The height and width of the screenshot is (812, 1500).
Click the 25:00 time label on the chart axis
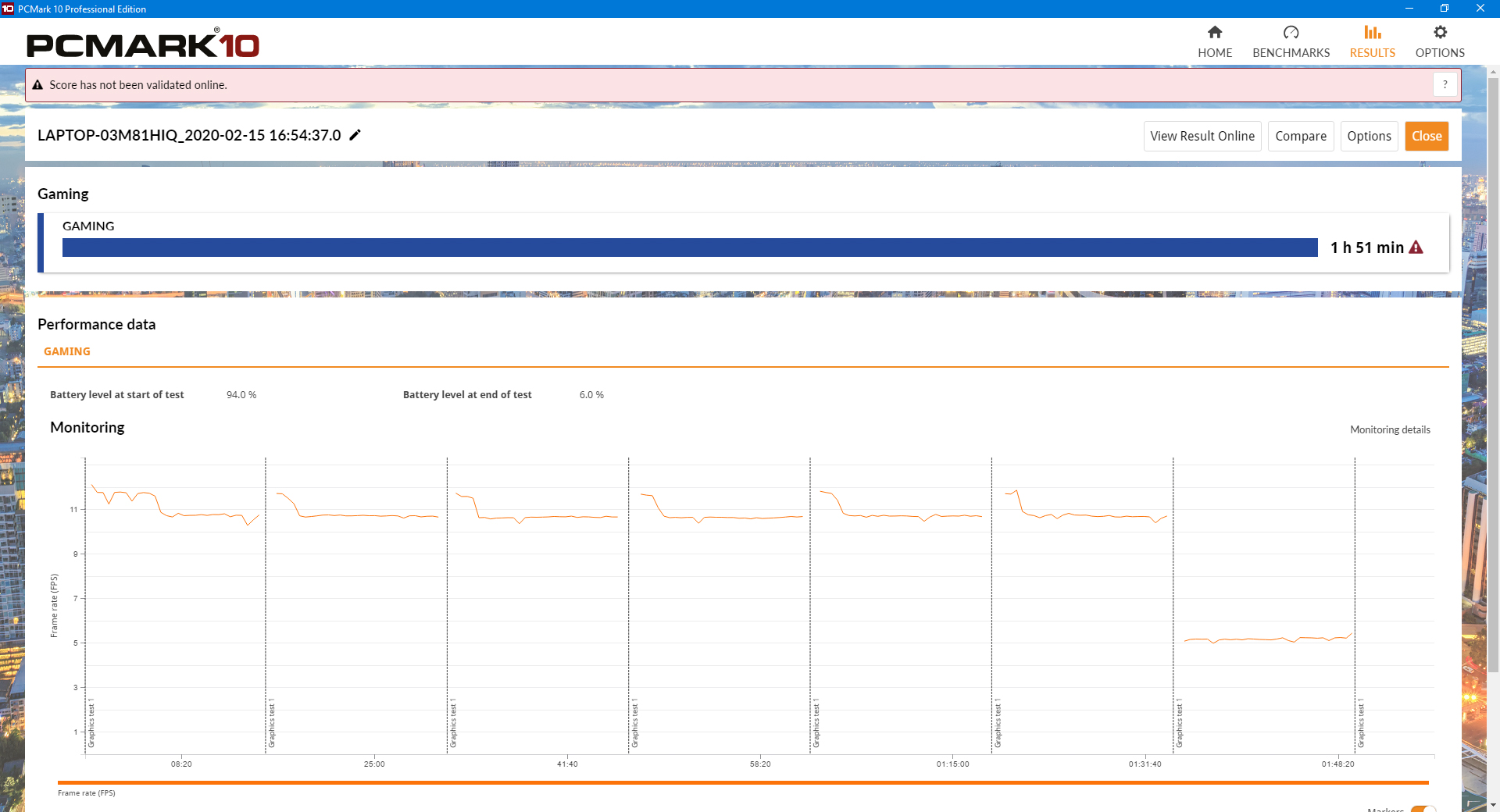(374, 764)
